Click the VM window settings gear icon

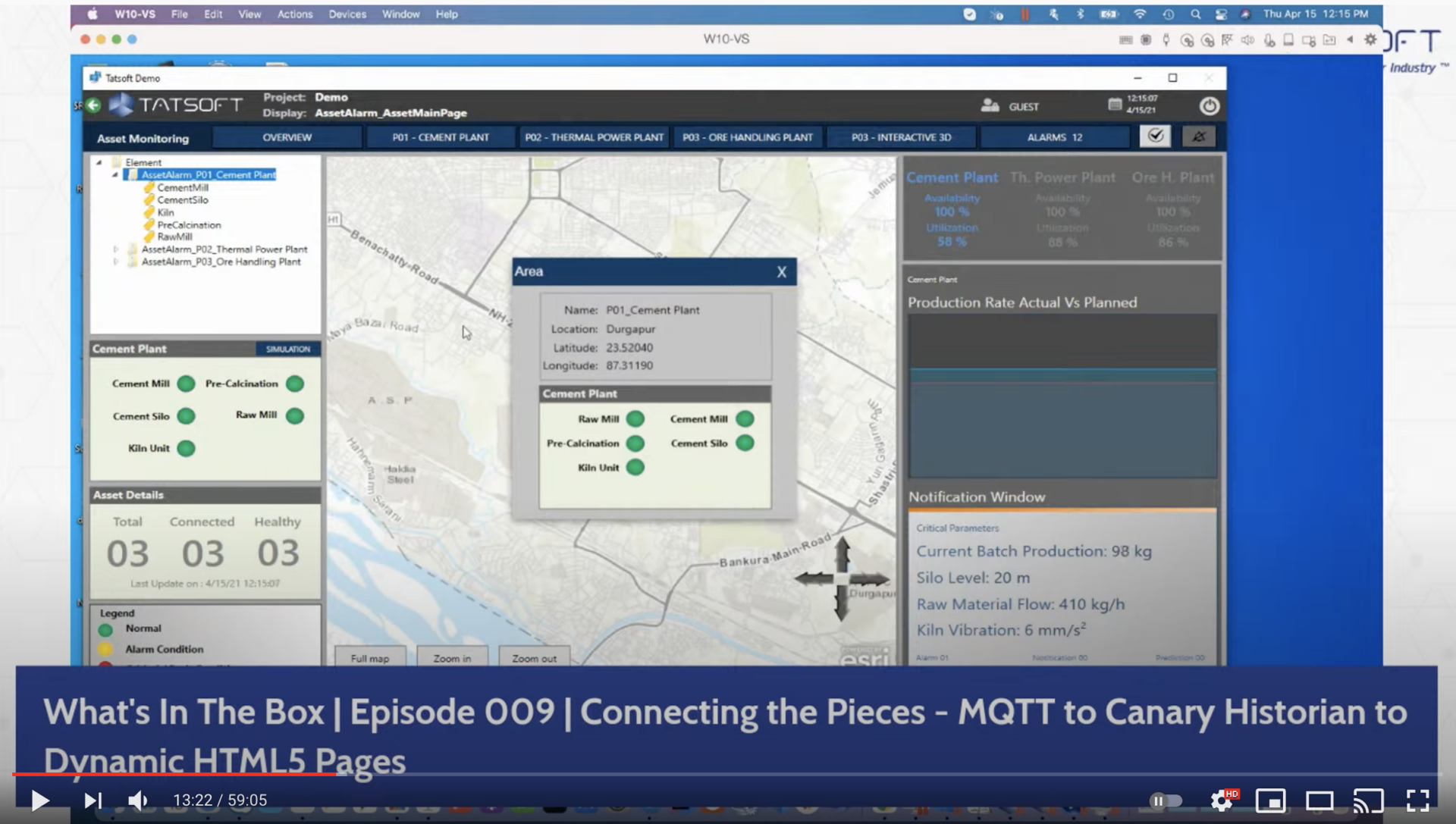(x=1370, y=39)
